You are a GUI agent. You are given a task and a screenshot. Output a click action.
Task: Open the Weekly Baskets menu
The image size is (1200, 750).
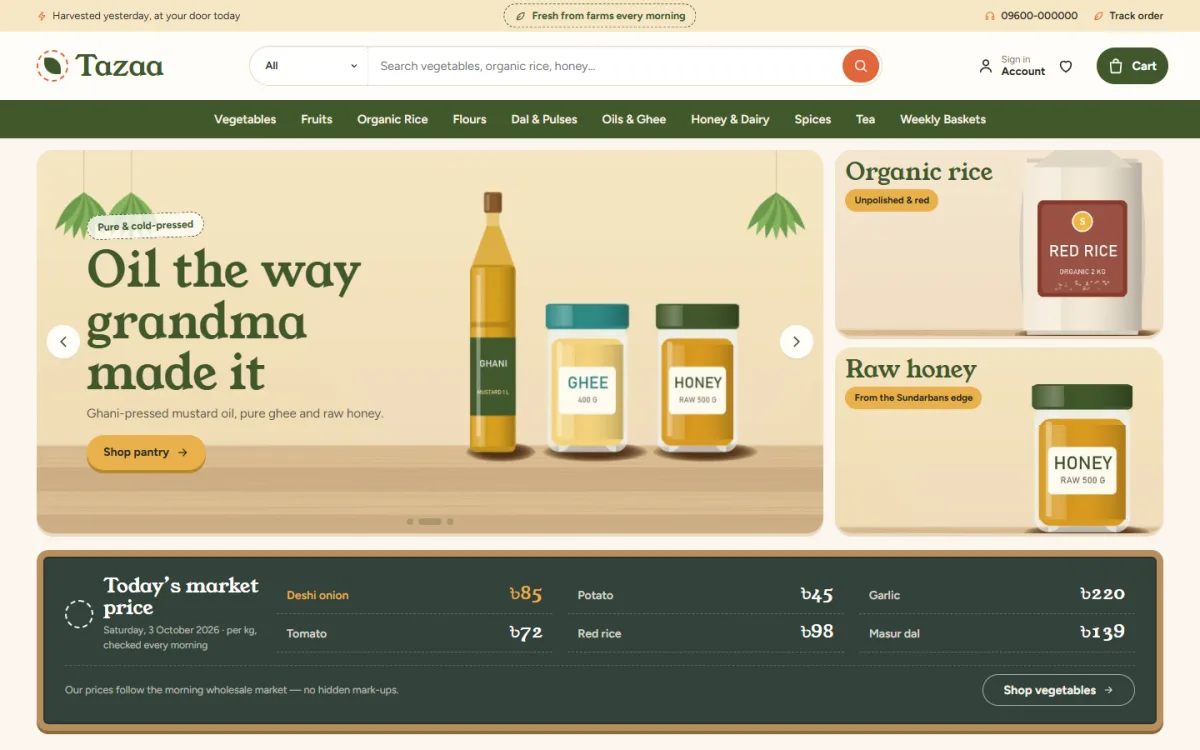943,119
